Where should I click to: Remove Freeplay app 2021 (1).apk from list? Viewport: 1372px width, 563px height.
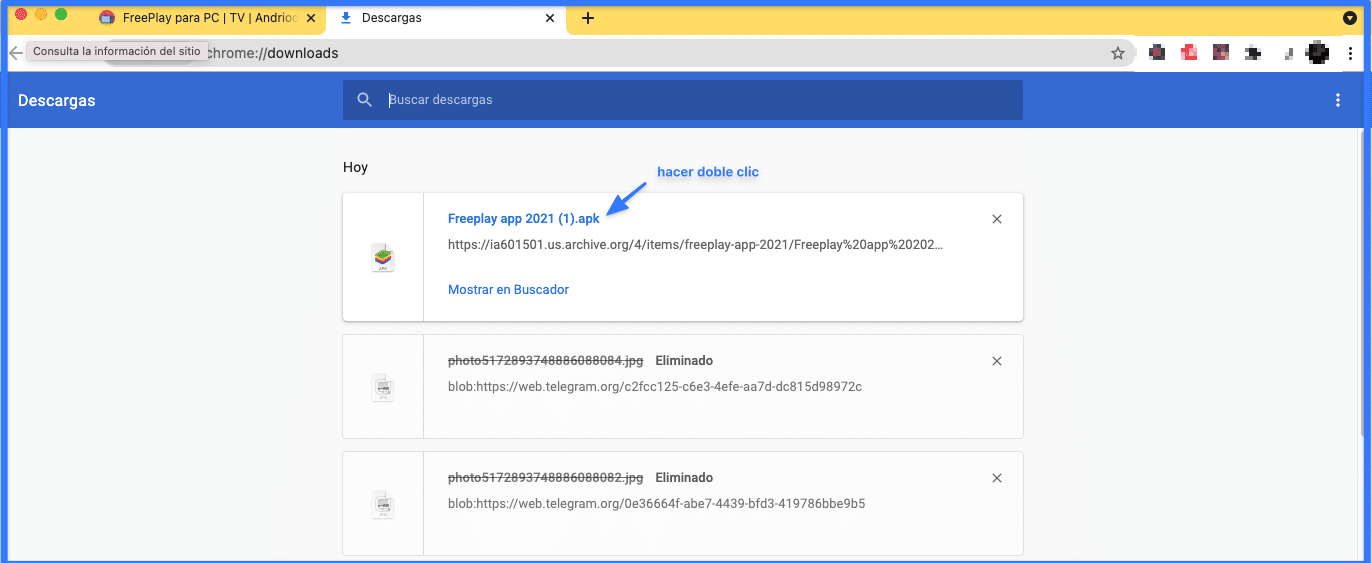(996, 219)
